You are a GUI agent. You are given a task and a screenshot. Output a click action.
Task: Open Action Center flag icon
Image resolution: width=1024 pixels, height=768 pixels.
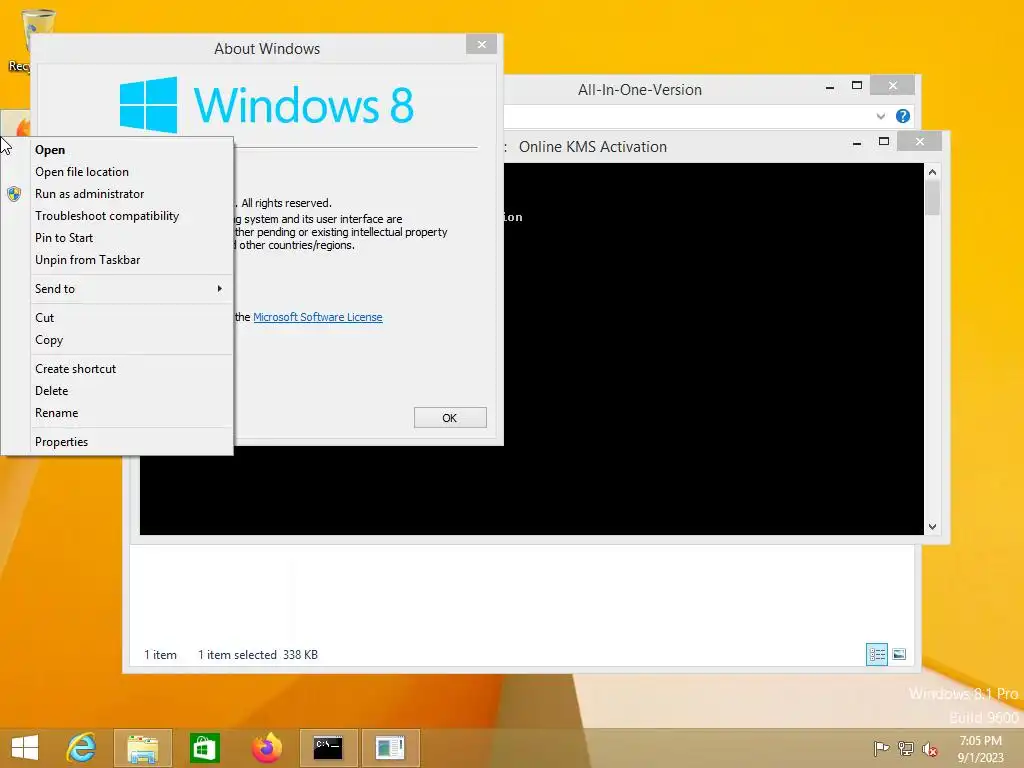(881, 748)
